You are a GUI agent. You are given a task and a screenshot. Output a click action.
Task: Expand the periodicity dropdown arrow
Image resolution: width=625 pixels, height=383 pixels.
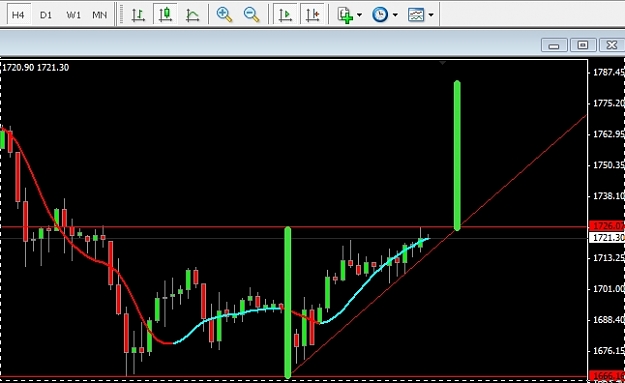395,15
